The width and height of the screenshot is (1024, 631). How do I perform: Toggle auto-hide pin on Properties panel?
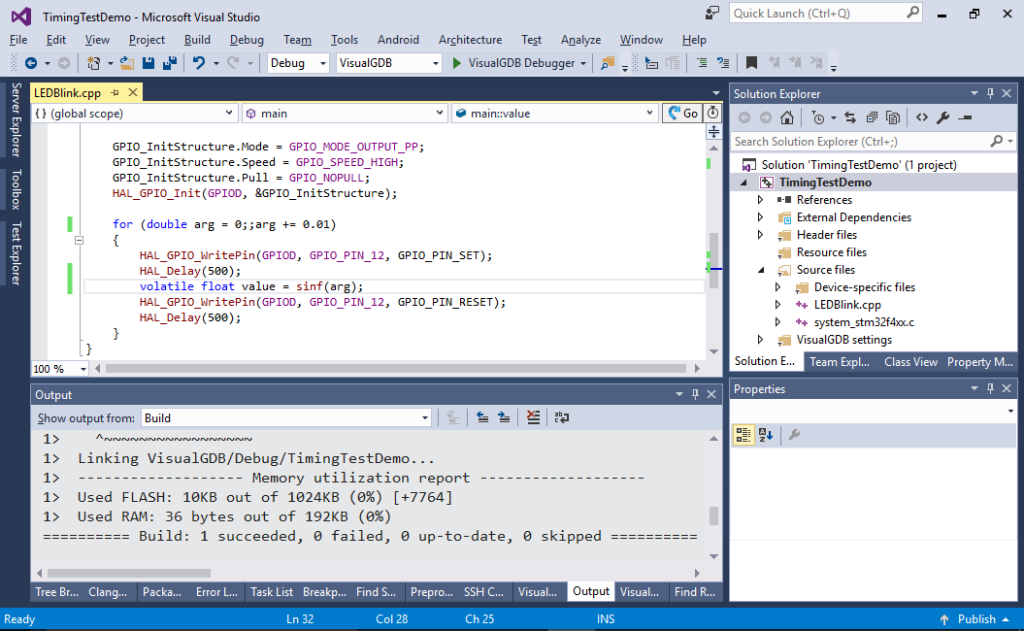[991, 389]
